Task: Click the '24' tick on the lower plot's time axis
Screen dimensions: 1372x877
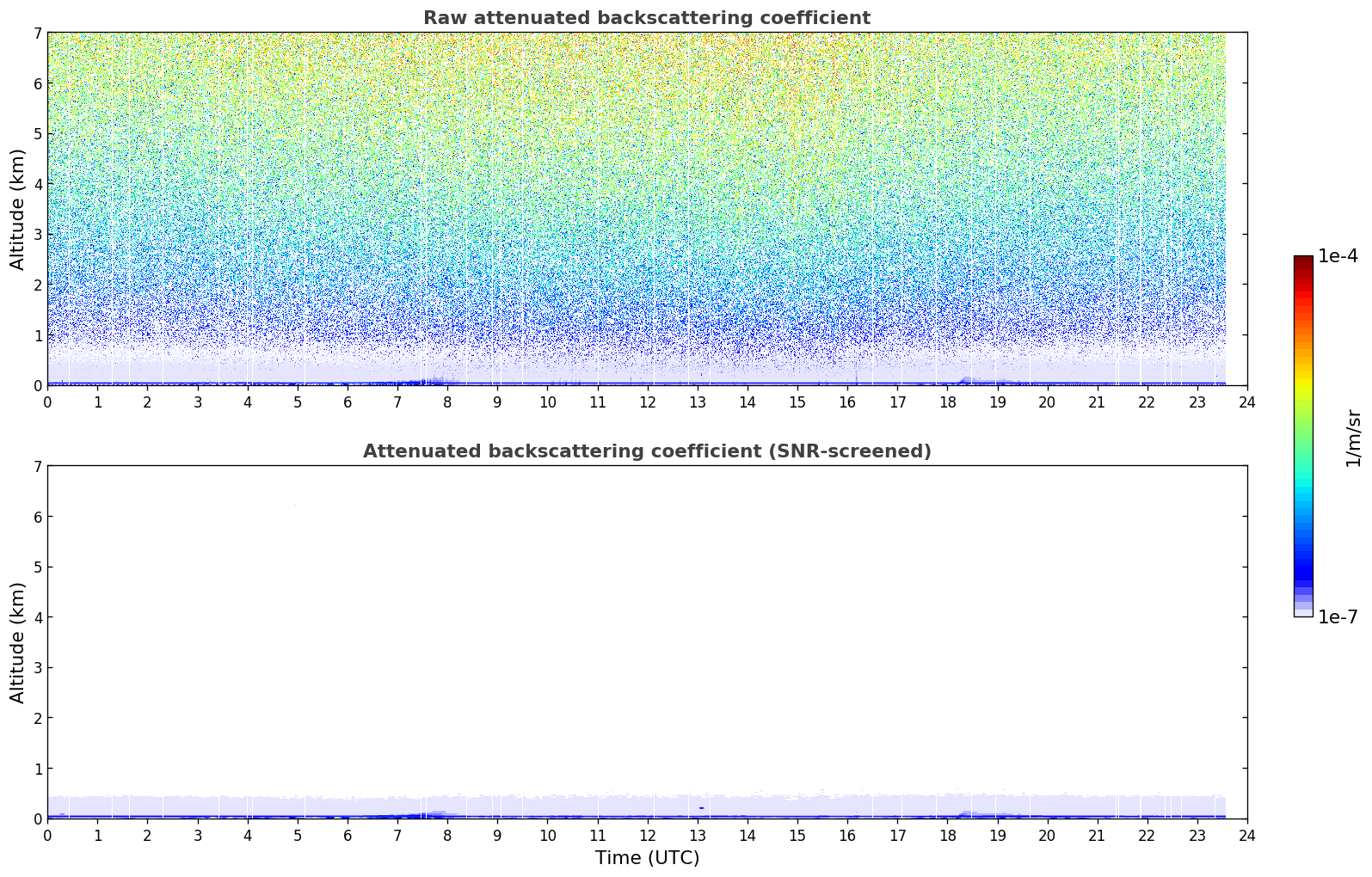Action: (1247, 835)
